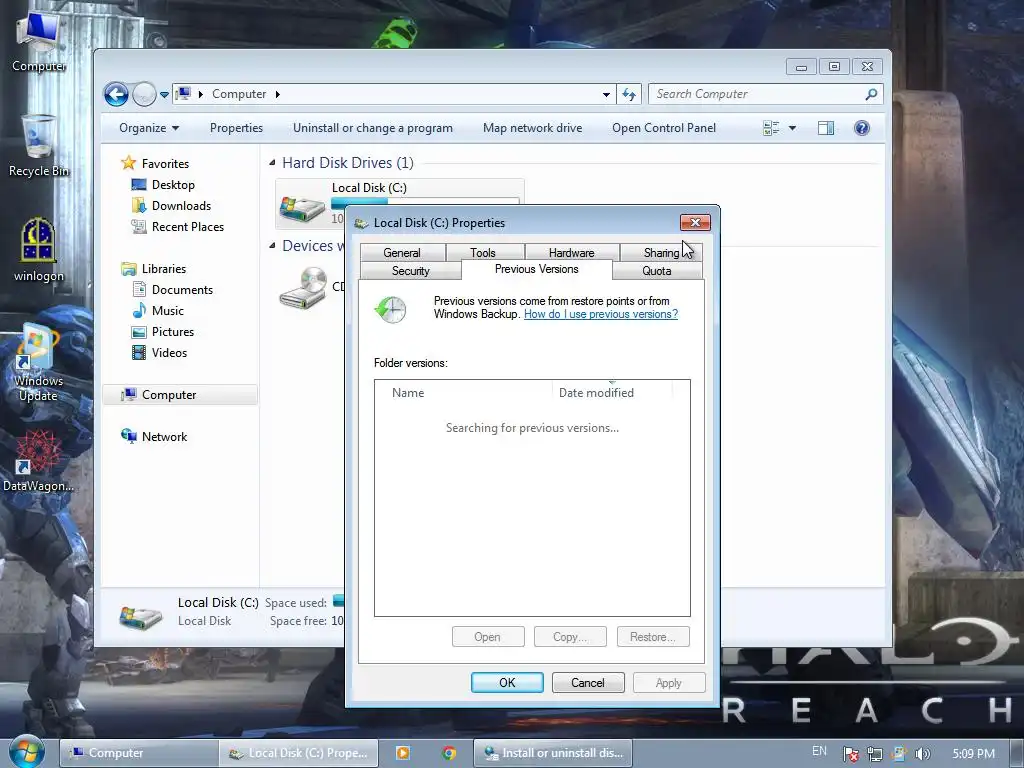This screenshot has height=768, width=1024.
Task: Click the Explorer help icon
Action: point(862,128)
